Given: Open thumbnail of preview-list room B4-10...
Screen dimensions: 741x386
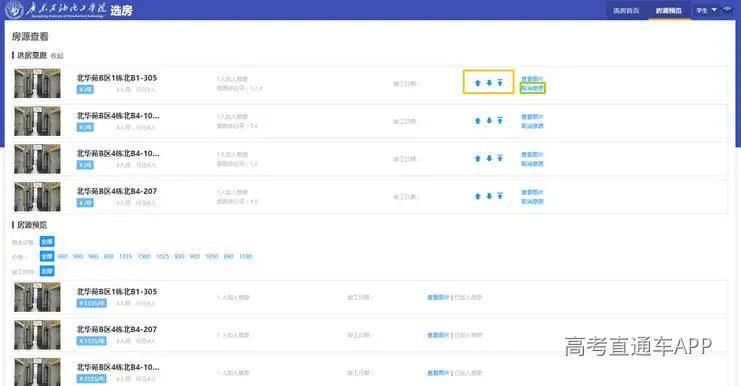Looking at the screenshot, I should (37, 372).
